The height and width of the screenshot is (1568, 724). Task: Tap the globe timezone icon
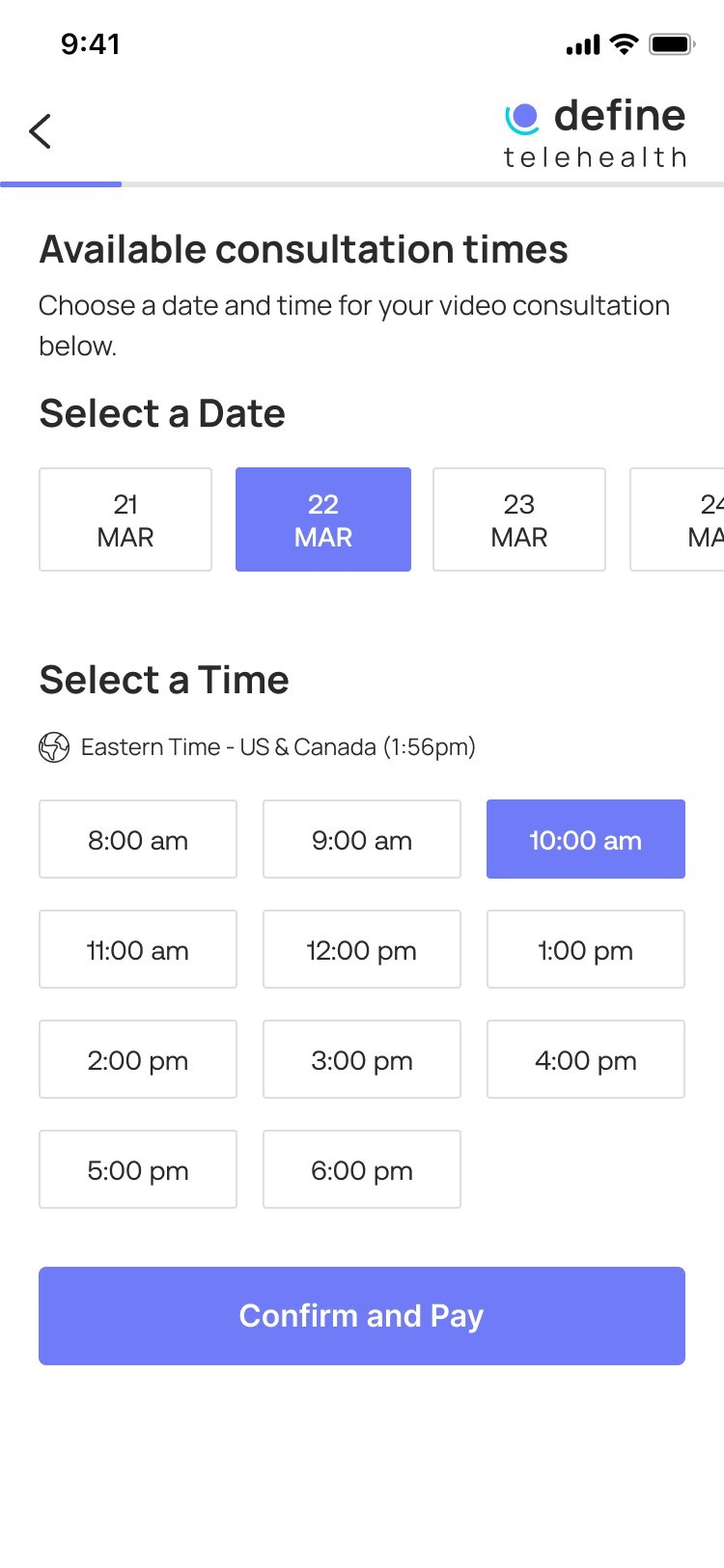pos(54,747)
